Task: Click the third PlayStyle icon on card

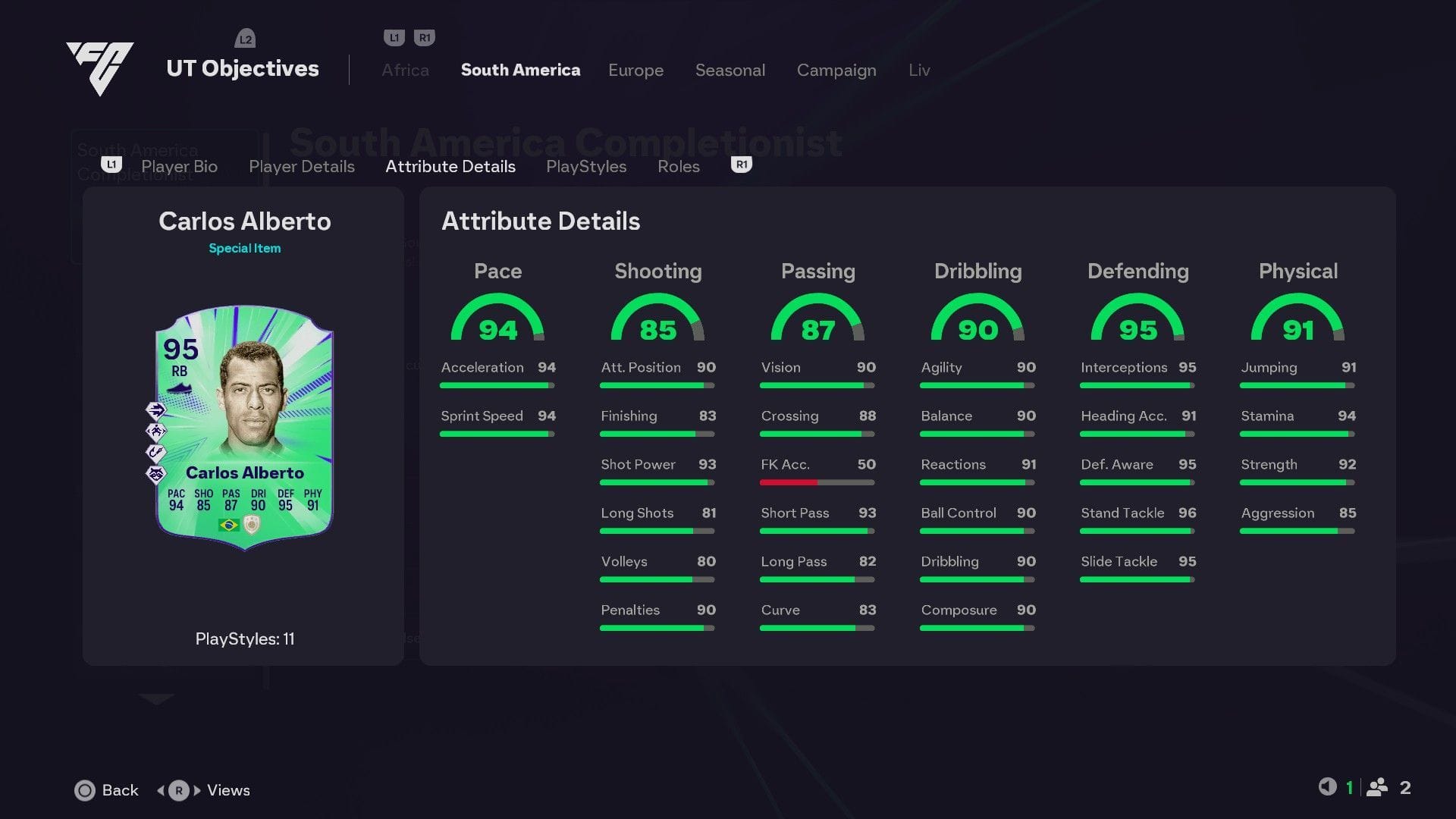Action: pyautogui.click(x=156, y=453)
